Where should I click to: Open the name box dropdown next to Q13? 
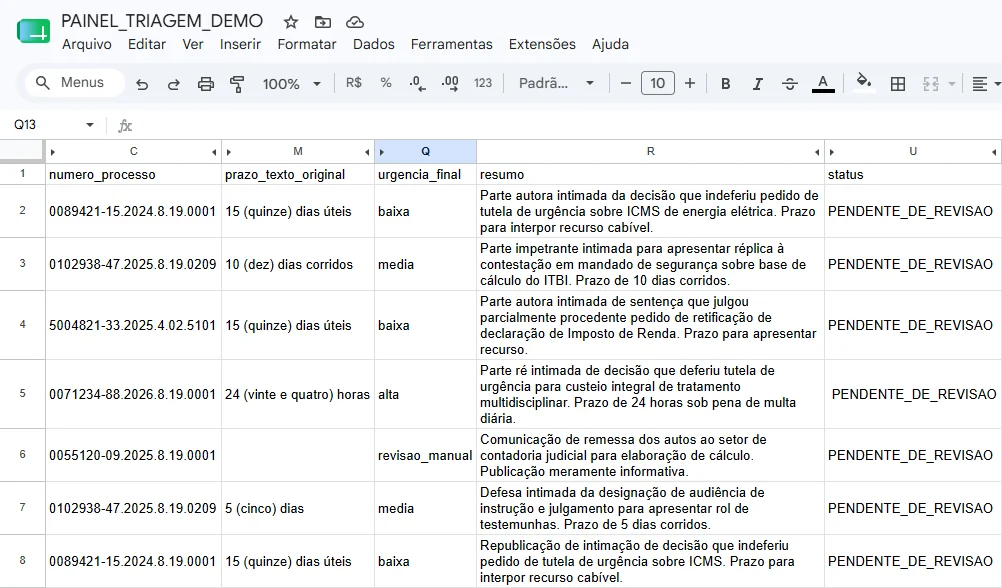click(x=89, y=125)
